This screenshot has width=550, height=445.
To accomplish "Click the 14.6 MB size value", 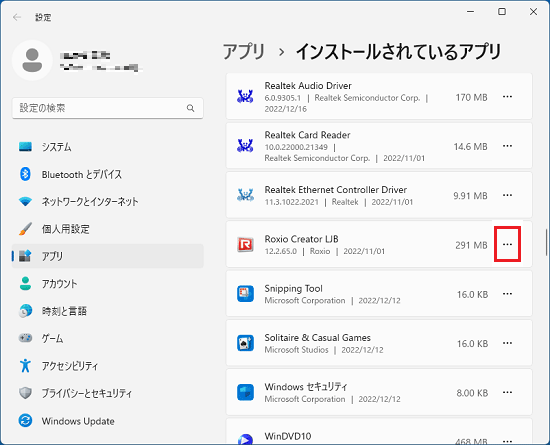I will point(470,147).
